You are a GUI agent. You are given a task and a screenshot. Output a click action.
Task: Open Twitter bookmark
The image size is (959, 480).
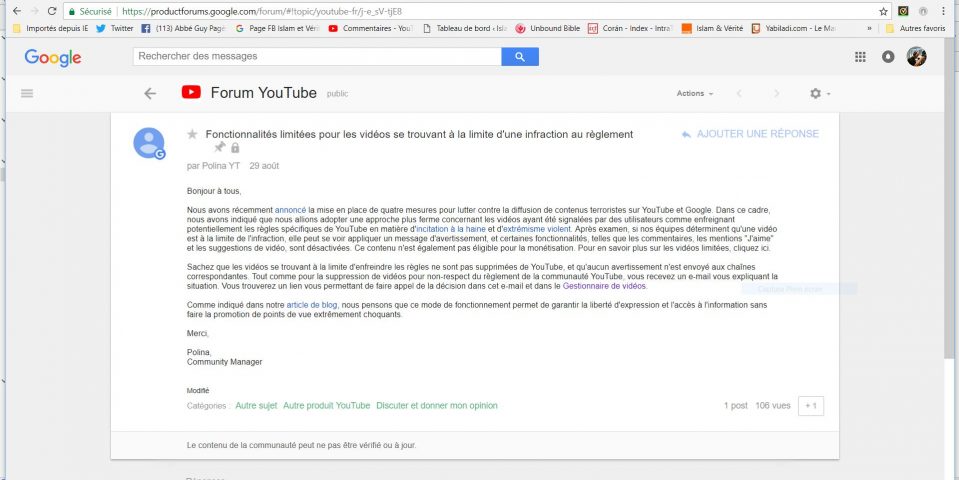tap(115, 28)
